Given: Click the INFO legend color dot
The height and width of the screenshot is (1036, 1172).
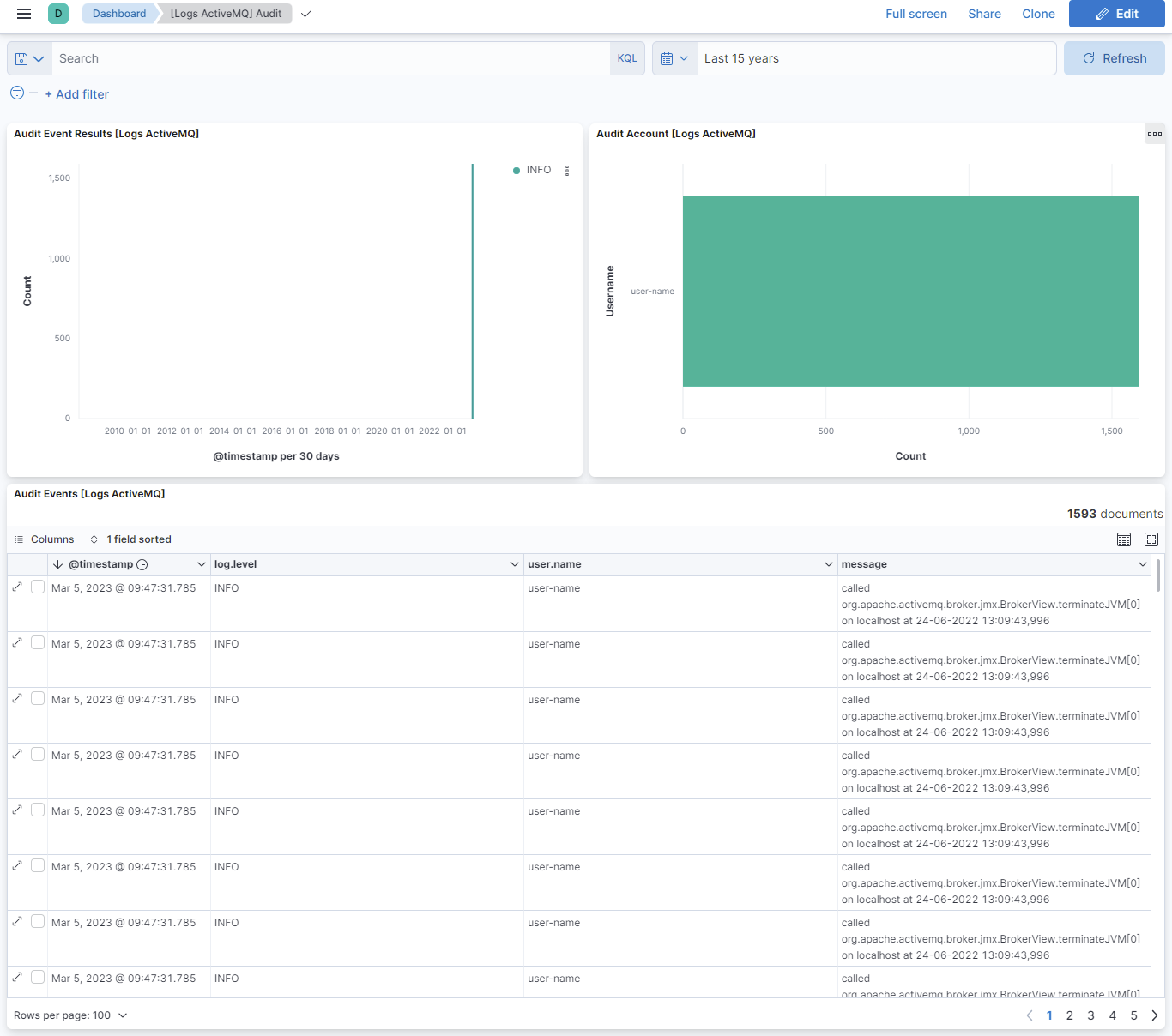Looking at the screenshot, I should (517, 171).
